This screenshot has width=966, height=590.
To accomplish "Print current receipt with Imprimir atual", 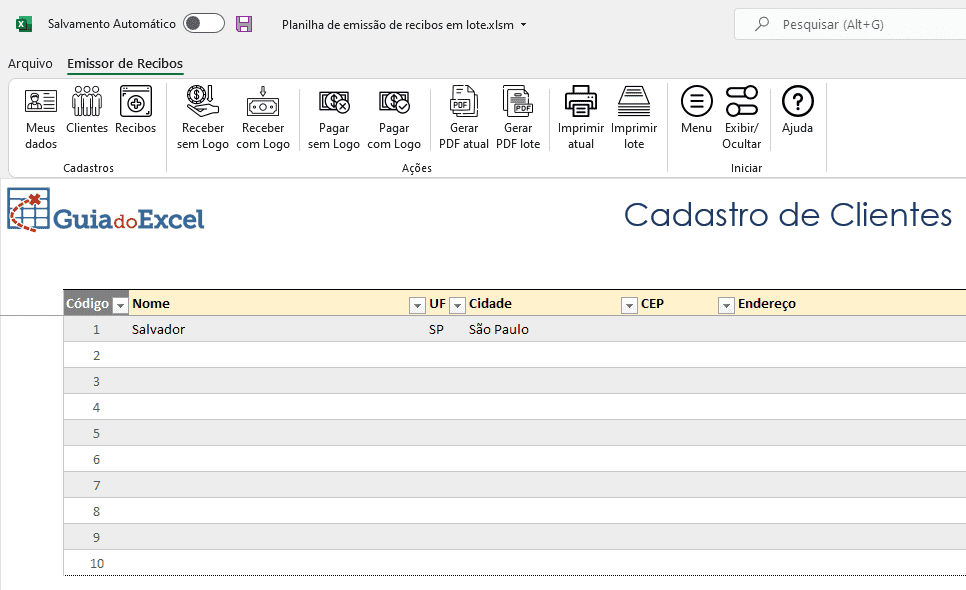I will click(580, 116).
